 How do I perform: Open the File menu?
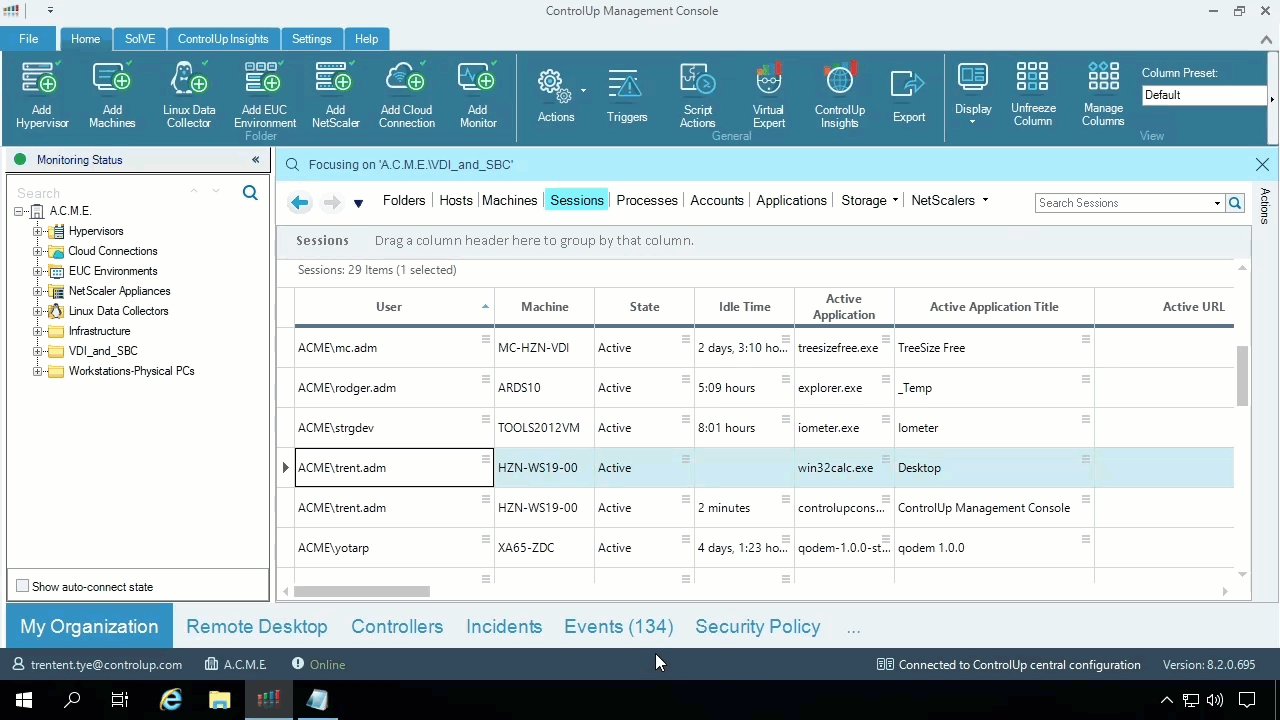click(x=28, y=39)
